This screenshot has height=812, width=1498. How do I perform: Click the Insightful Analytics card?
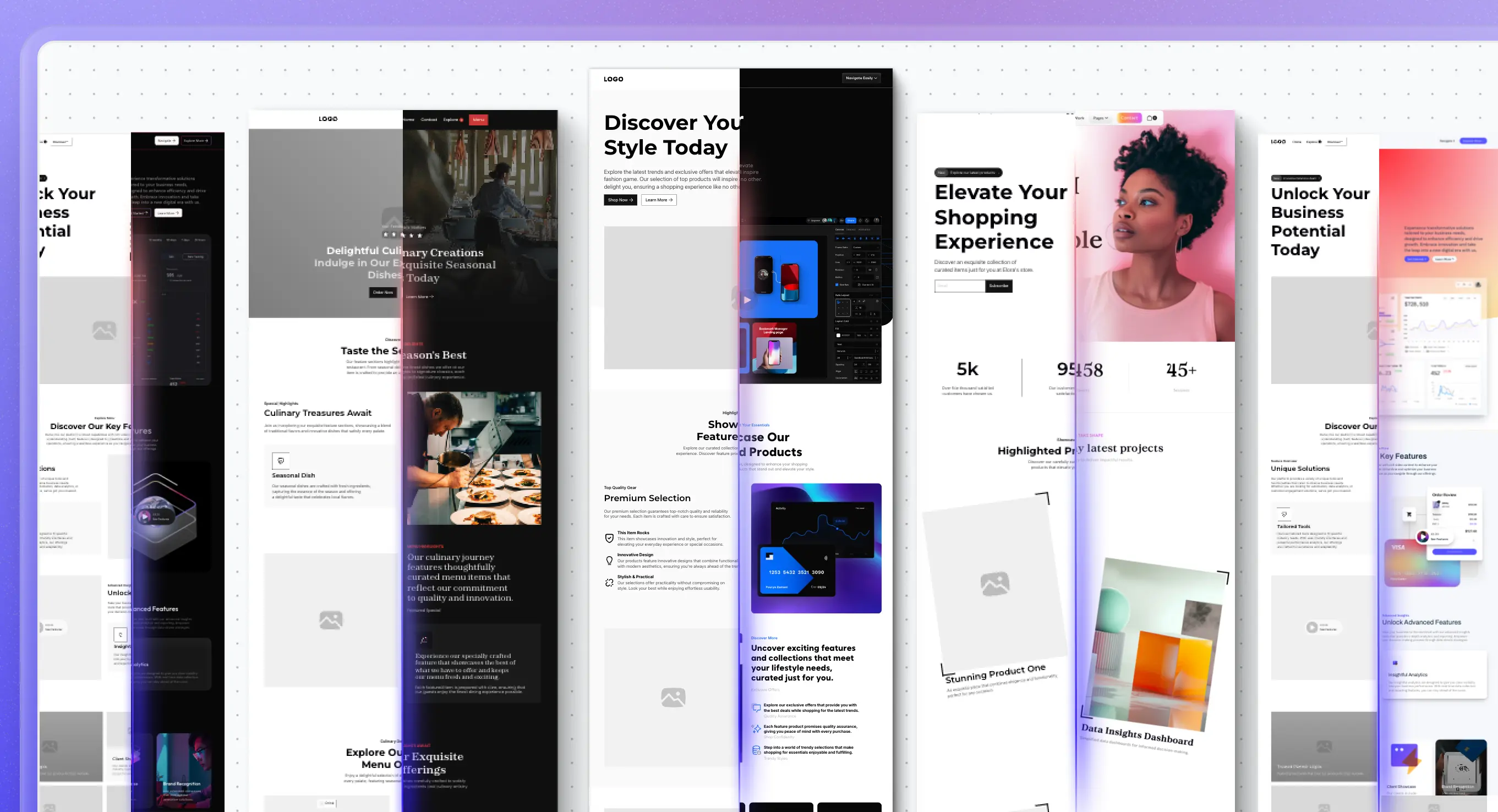click(x=1434, y=674)
